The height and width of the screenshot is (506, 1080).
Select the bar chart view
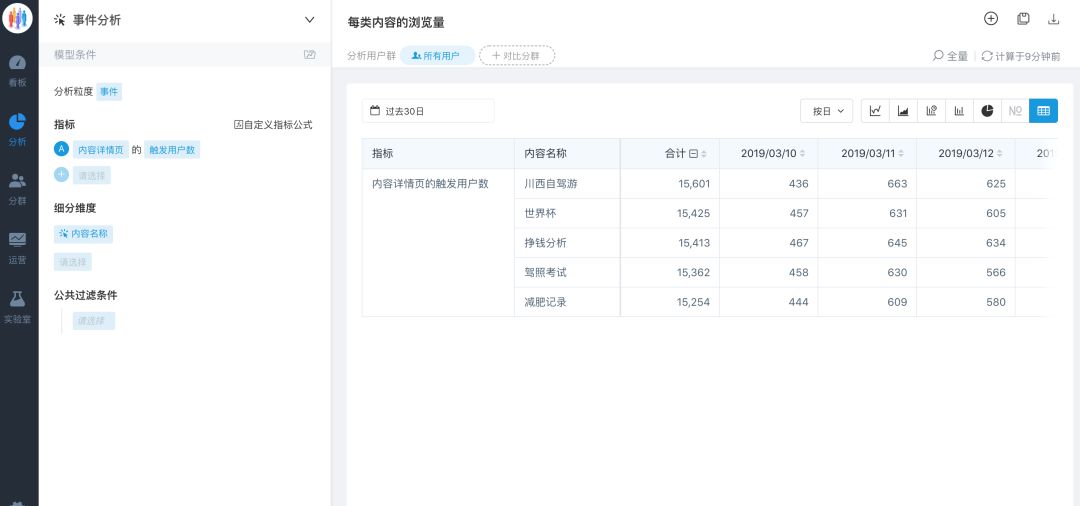(x=959, y=111)
